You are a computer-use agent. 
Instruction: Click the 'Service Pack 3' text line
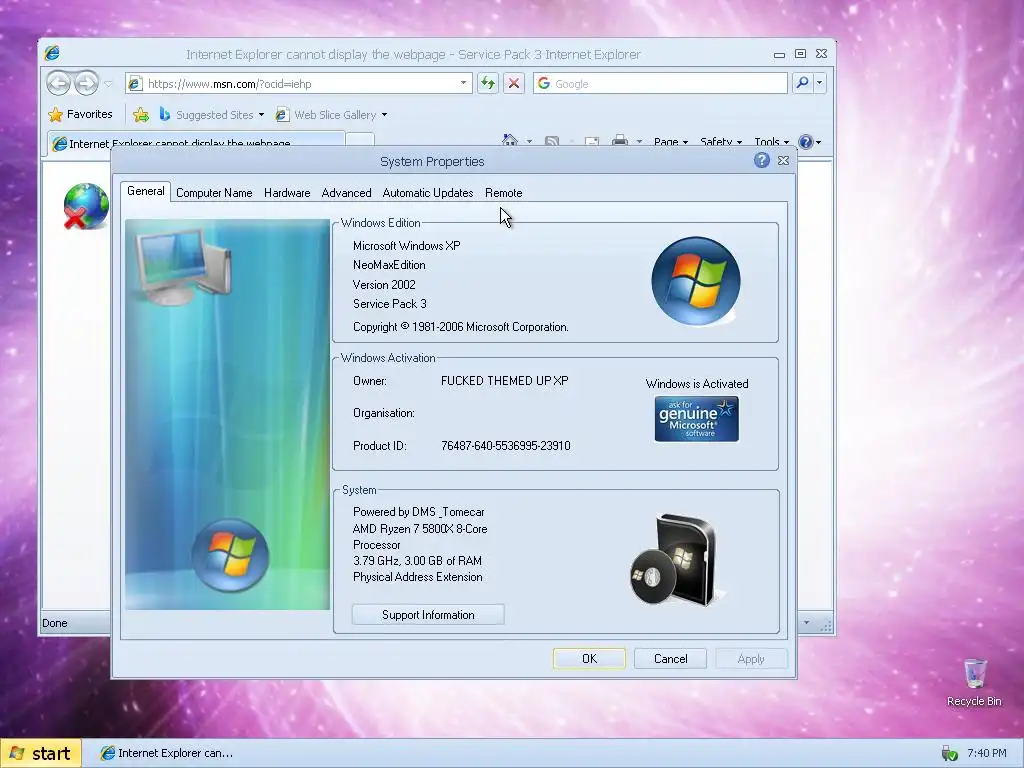[390, 304]
